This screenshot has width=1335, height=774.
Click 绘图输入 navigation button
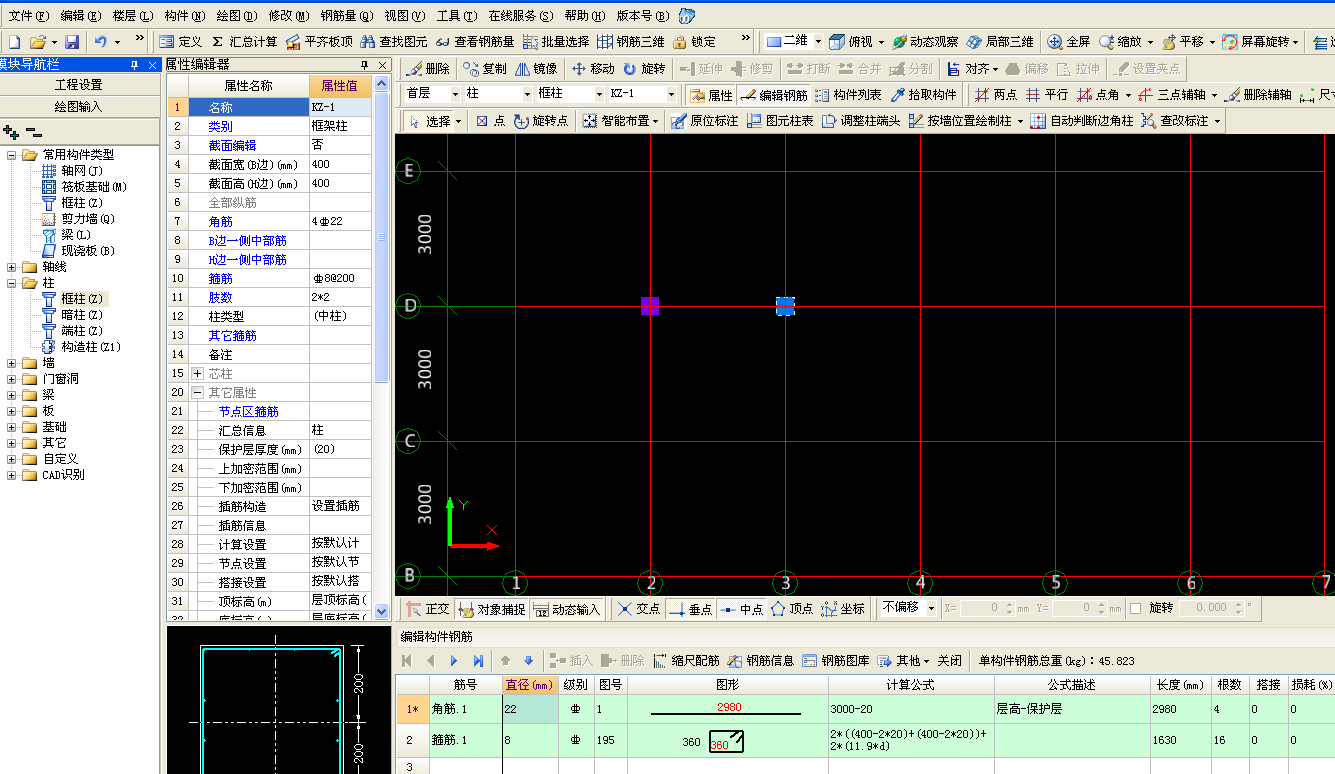[79, 106]
